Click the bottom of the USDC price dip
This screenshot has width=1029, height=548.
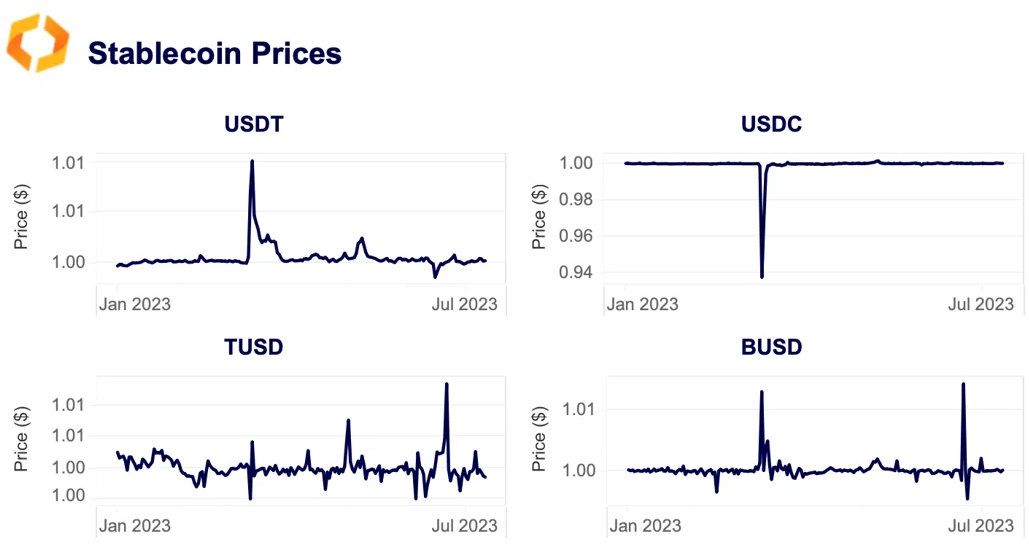click(762, 276)
